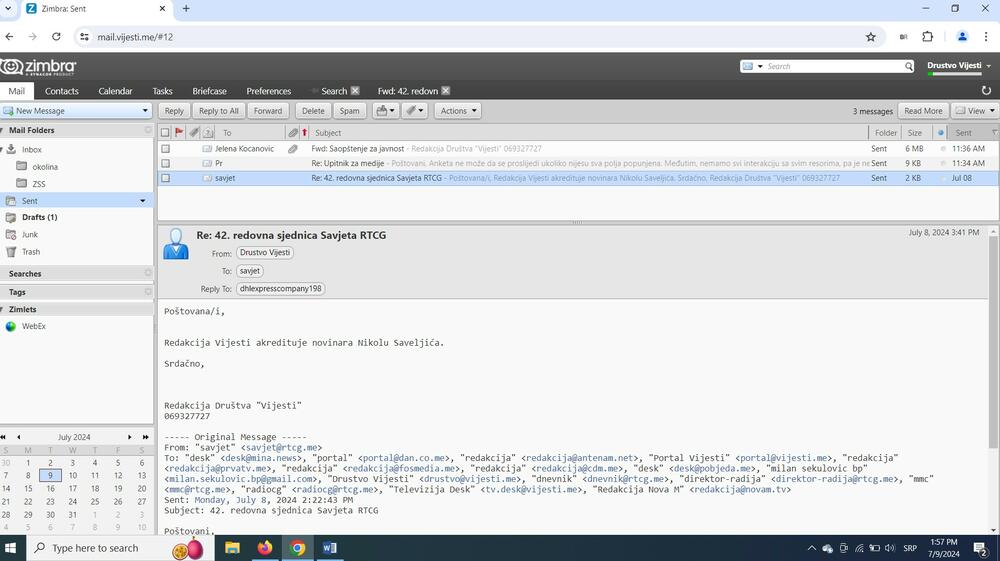Click the Reply to All button

tap(218, 111)
